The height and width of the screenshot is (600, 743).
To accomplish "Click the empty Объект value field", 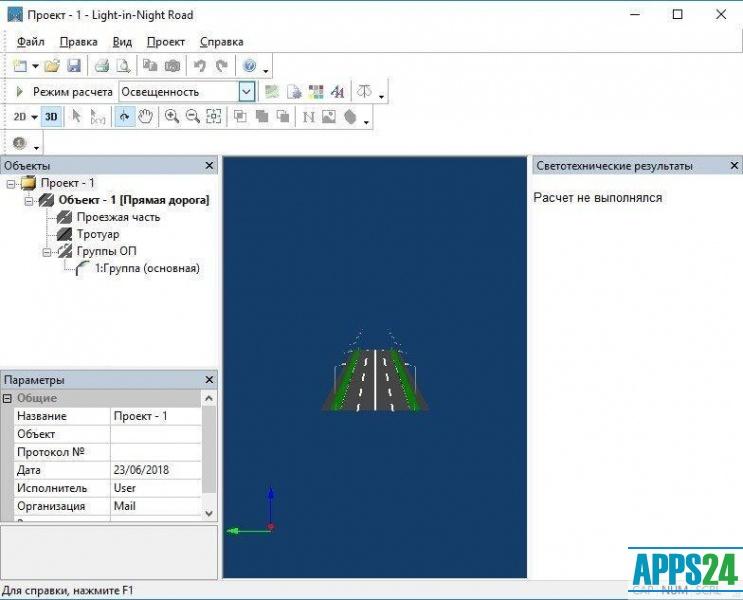I will pos(156,434).
